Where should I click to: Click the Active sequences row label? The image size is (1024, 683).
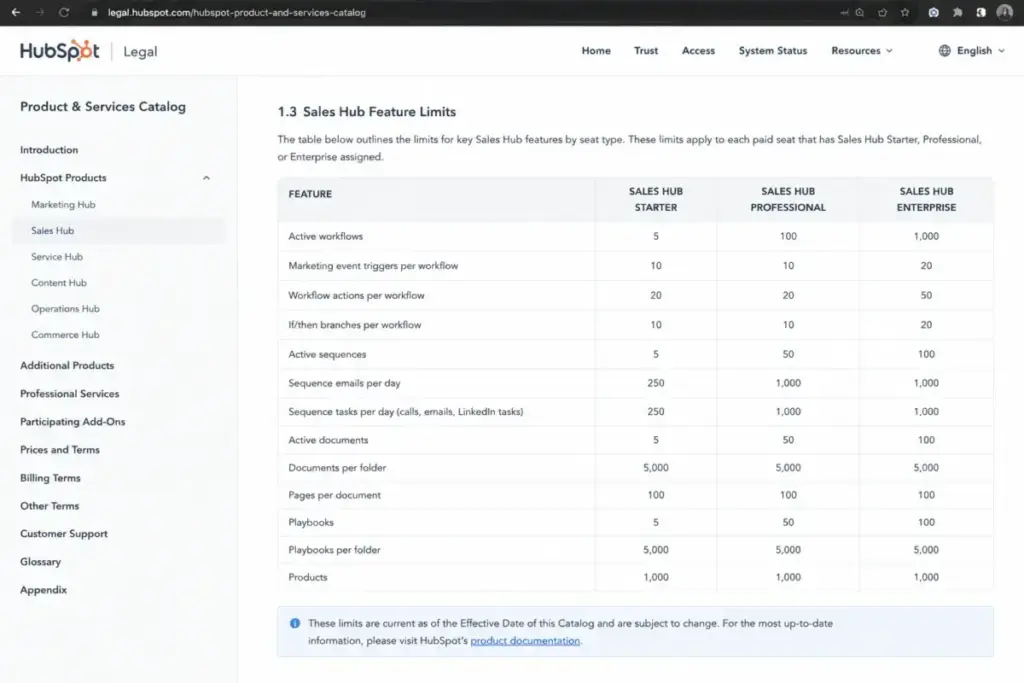327,354
